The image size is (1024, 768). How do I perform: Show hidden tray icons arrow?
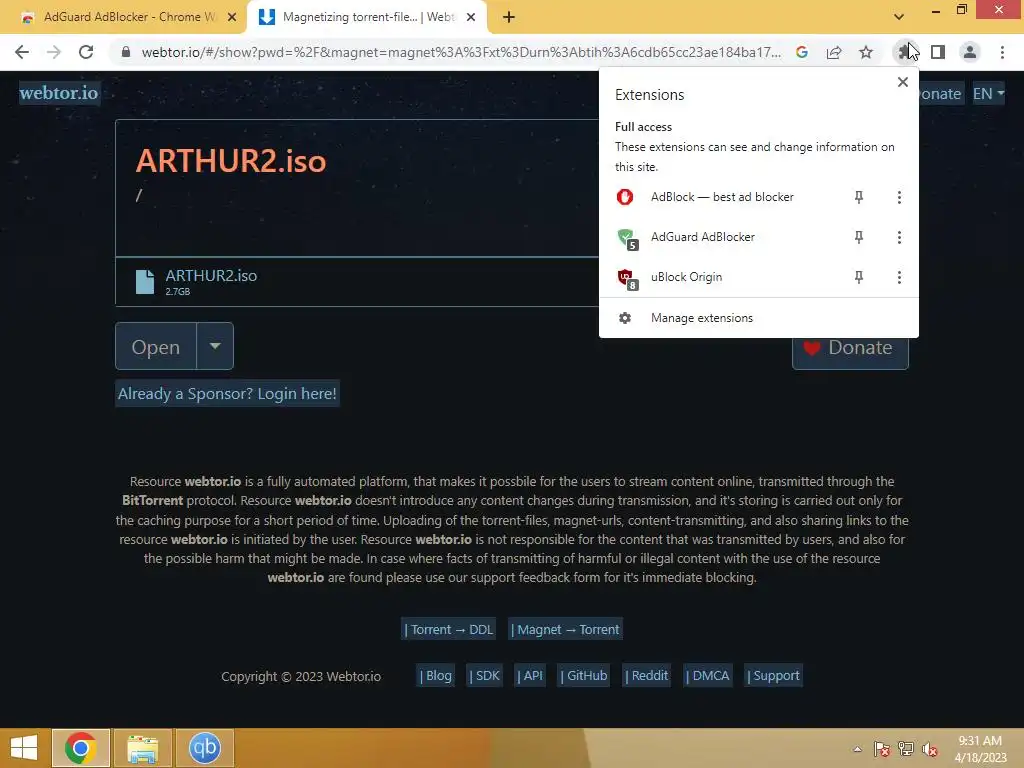tap(857, 749)
